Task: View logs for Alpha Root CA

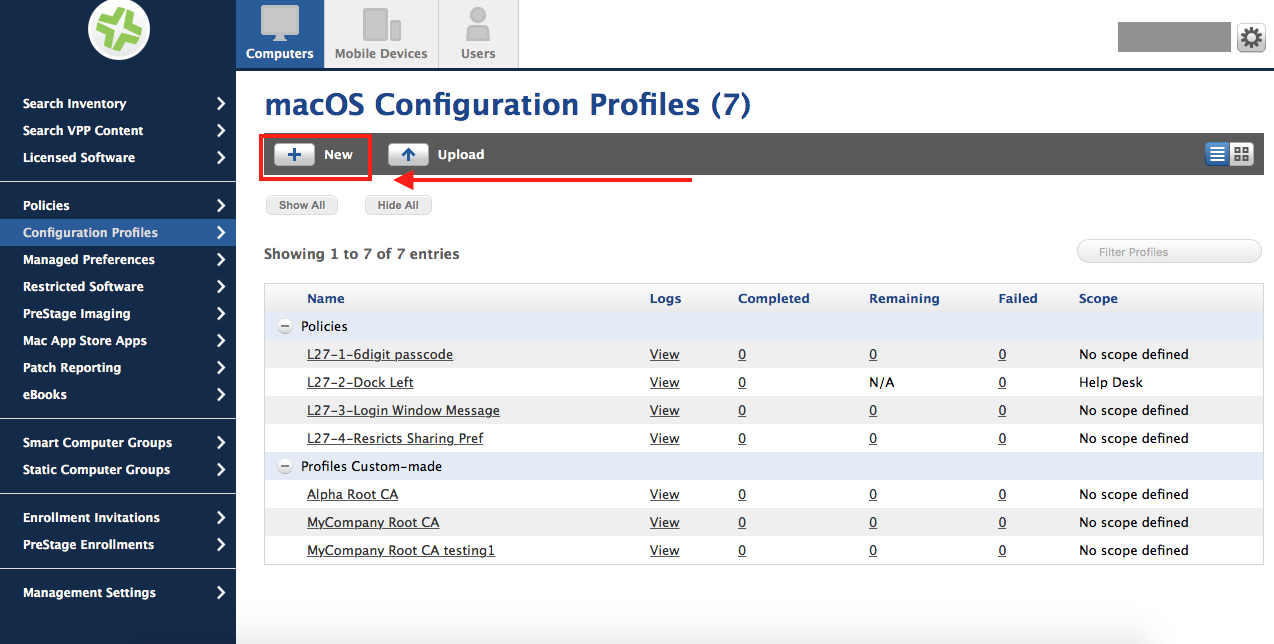Action: tap(664, 494)
